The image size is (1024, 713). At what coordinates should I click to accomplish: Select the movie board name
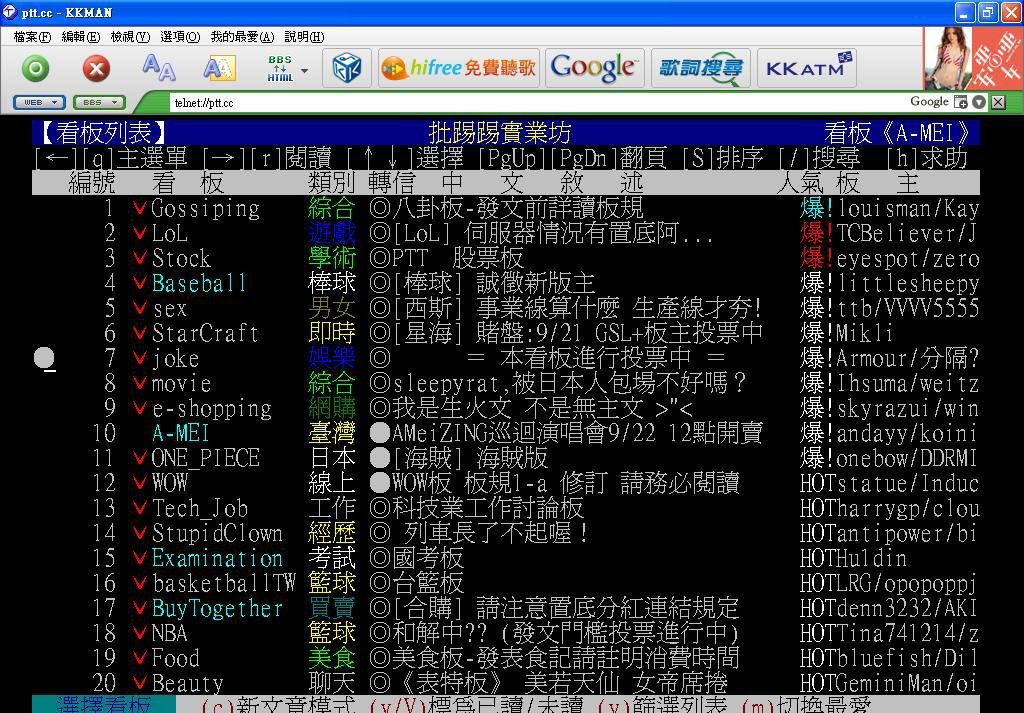[181, 383]
